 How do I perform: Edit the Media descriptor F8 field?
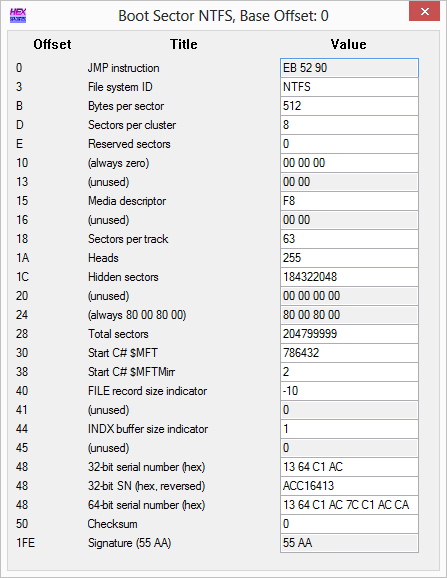pos(349,201)
